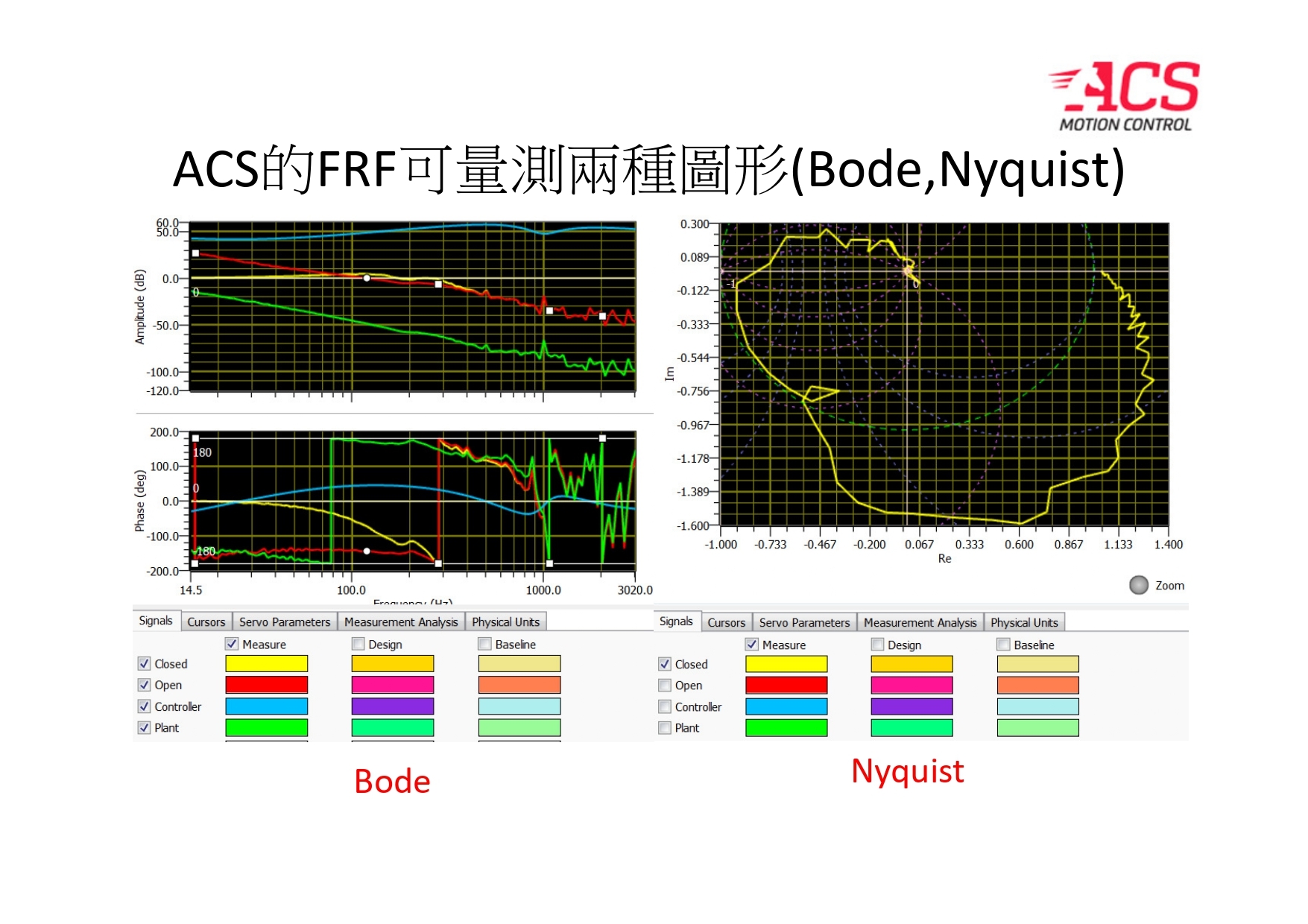Pick magenta Open Design swatch in Bode panel
The height and width of the screenshot is (924, 1308).
point(393,685)
